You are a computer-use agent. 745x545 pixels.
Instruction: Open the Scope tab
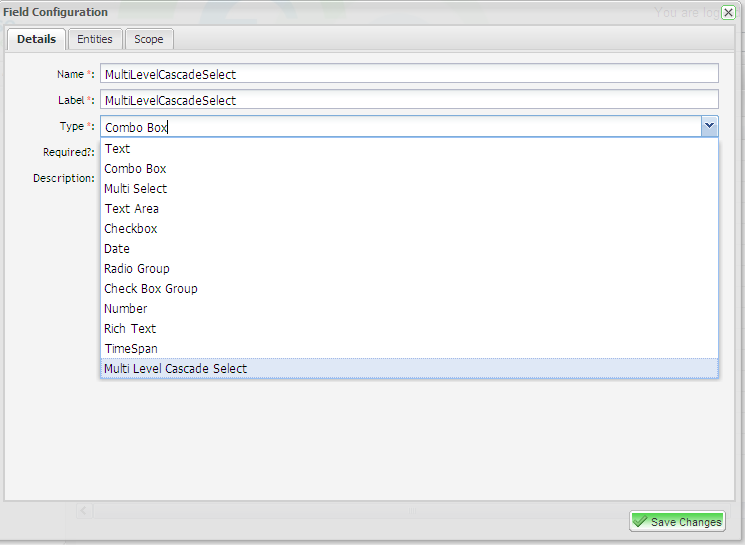pos(149,39)
